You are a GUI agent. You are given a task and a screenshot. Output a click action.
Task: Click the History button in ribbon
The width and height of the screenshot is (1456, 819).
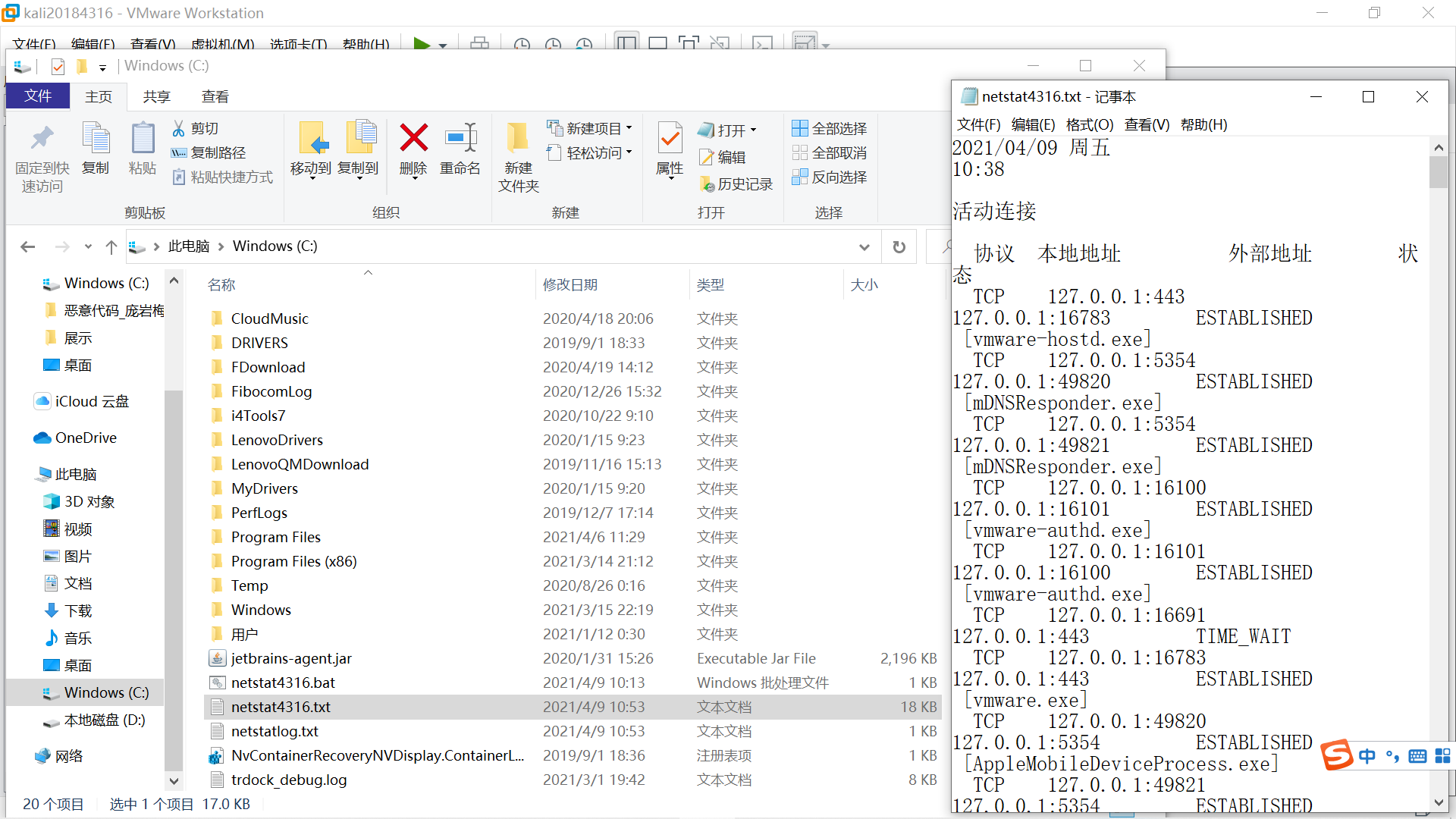pos(736,184)
